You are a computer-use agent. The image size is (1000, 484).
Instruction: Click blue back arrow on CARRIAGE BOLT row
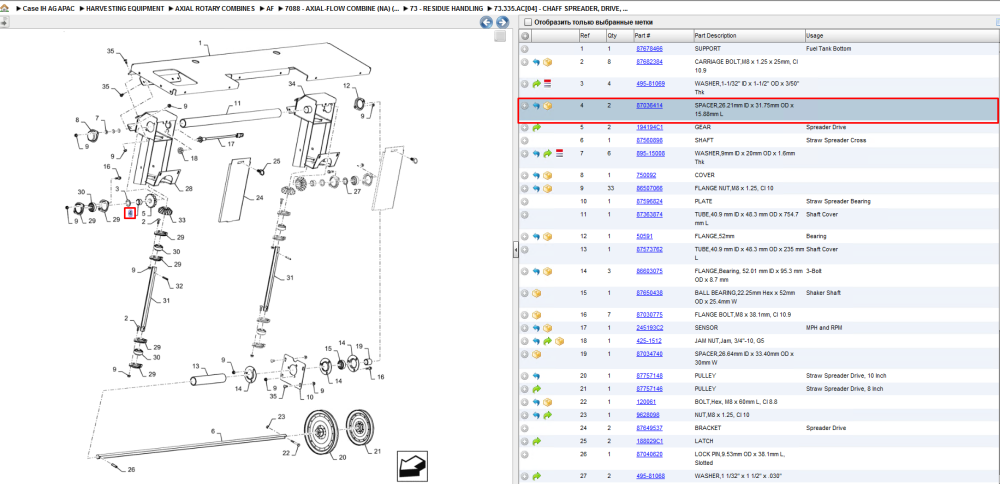point(536,62)
